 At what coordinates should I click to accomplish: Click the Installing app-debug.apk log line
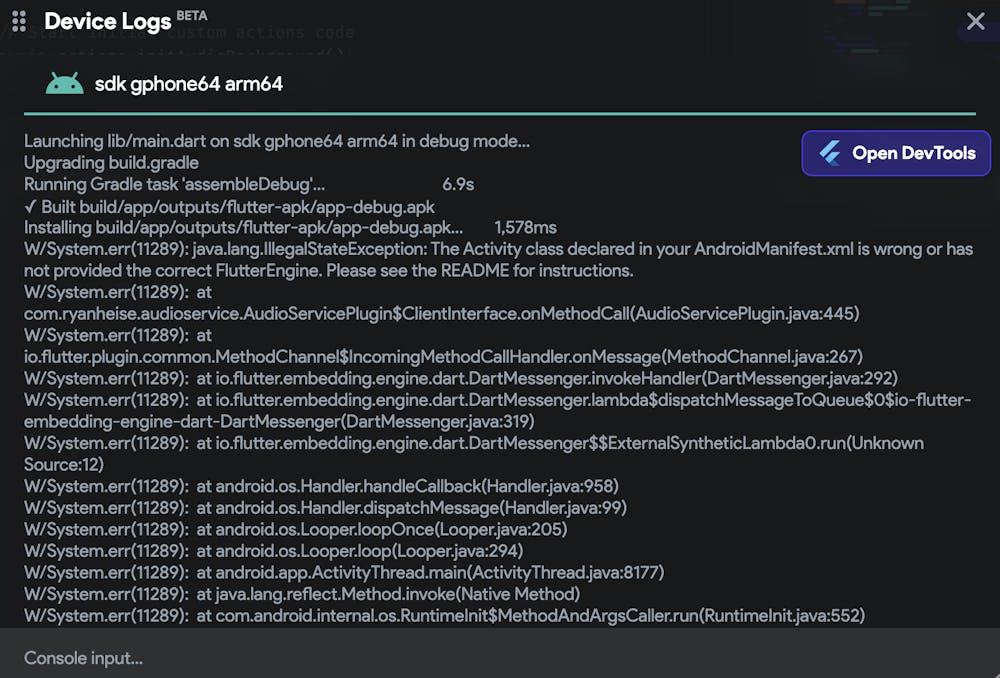click(x=243, y=228)
